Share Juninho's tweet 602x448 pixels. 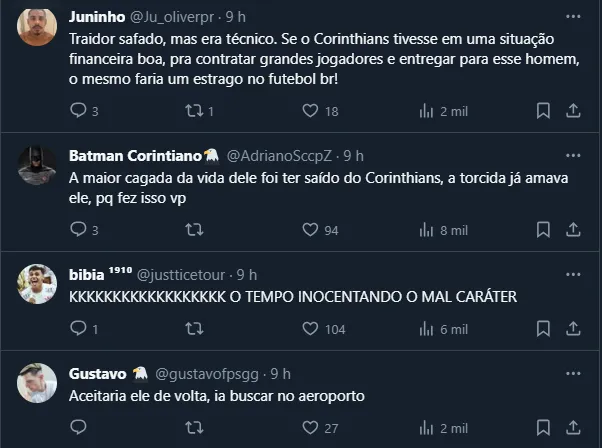pyautogui.click(x=573, y=112)
